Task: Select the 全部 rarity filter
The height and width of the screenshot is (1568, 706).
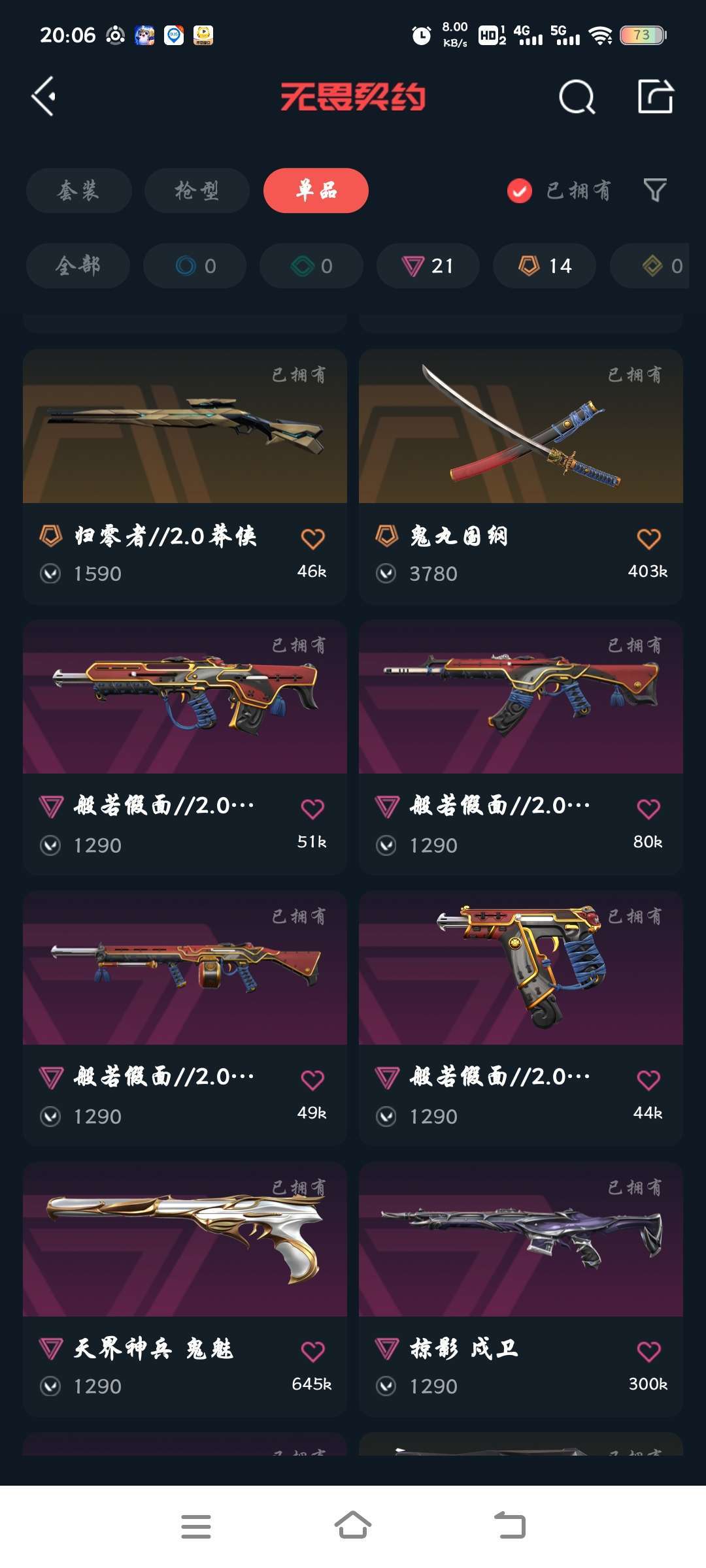Action: tap(78, 265)
